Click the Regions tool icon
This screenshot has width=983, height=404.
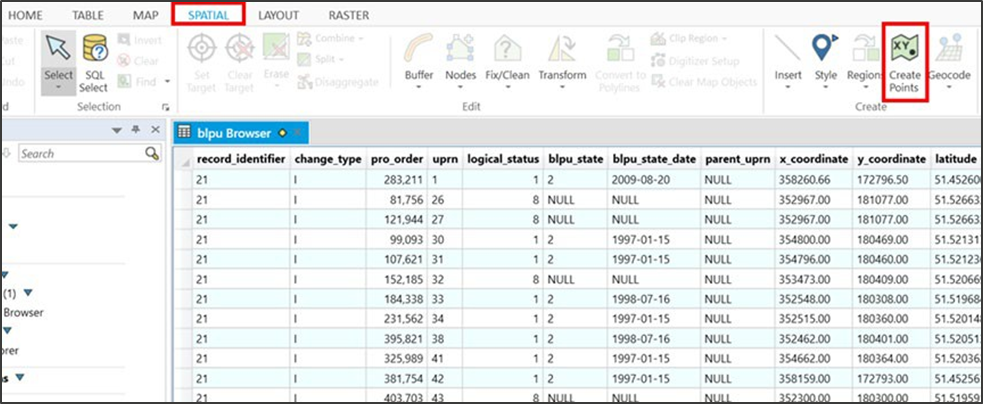(x=865, y=49)
